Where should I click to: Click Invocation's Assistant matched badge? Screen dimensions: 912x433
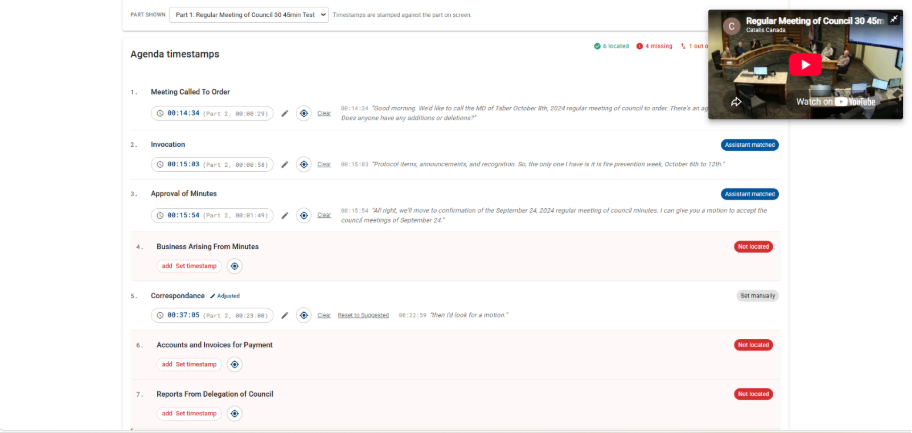750,145
